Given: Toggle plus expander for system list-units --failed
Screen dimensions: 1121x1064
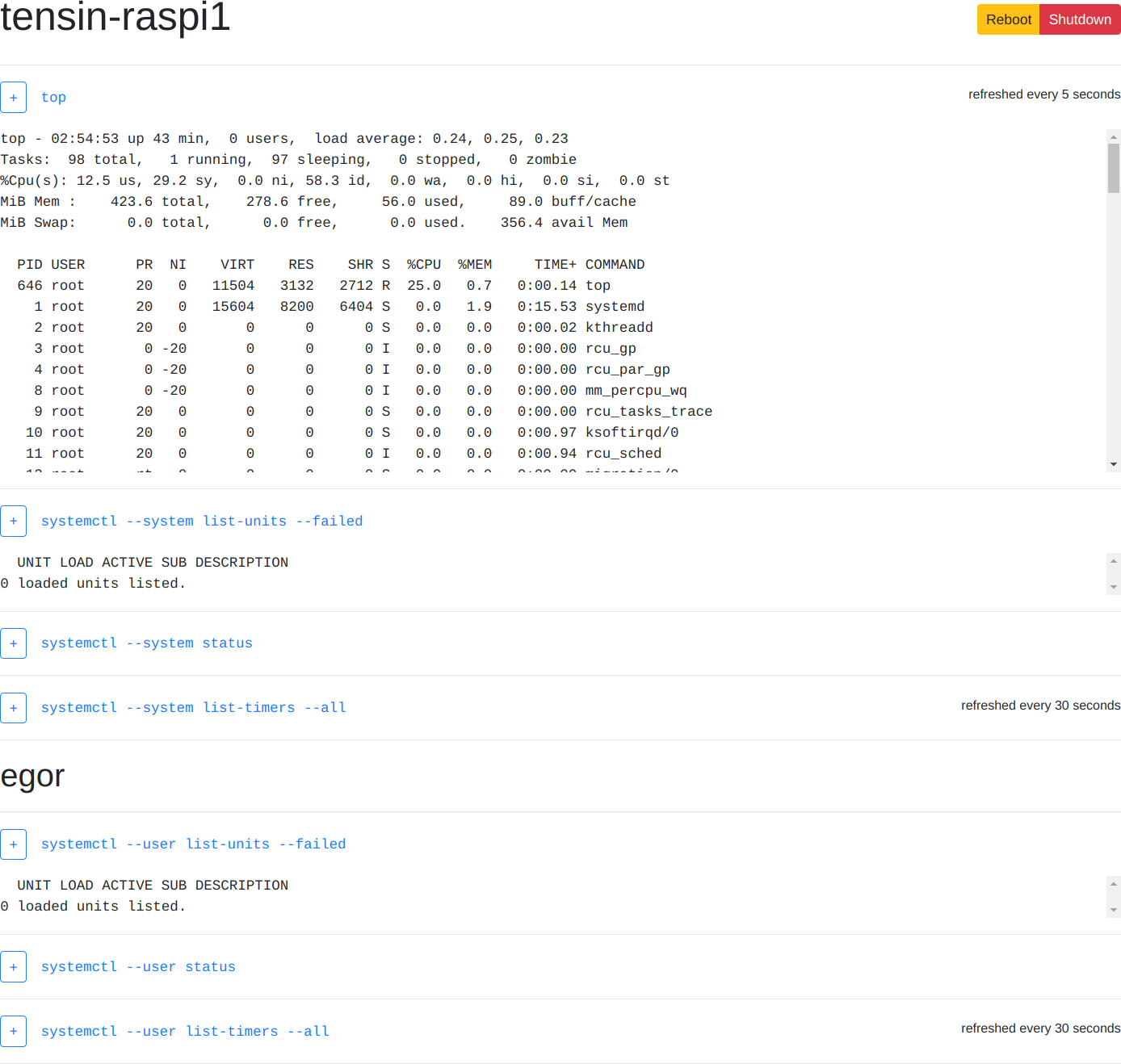Looking at the screenshot, I should (13, 522).
